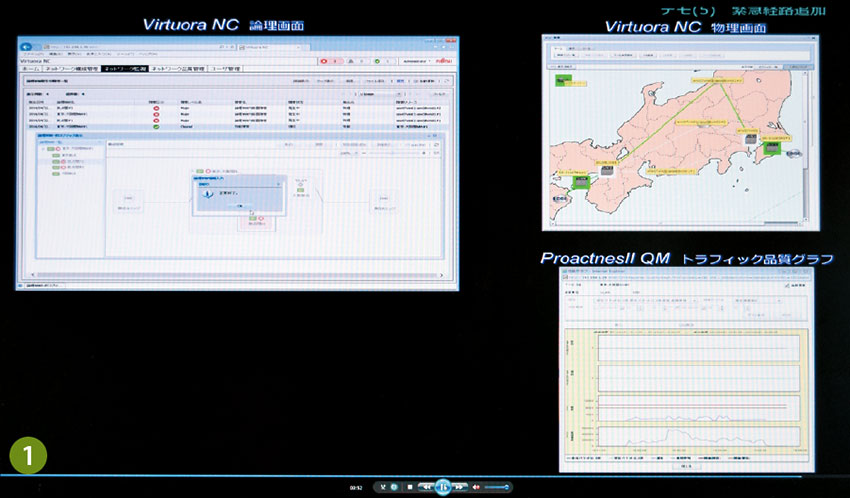Click the horizontal scrollbar in the logical screen window

(237, 275)
